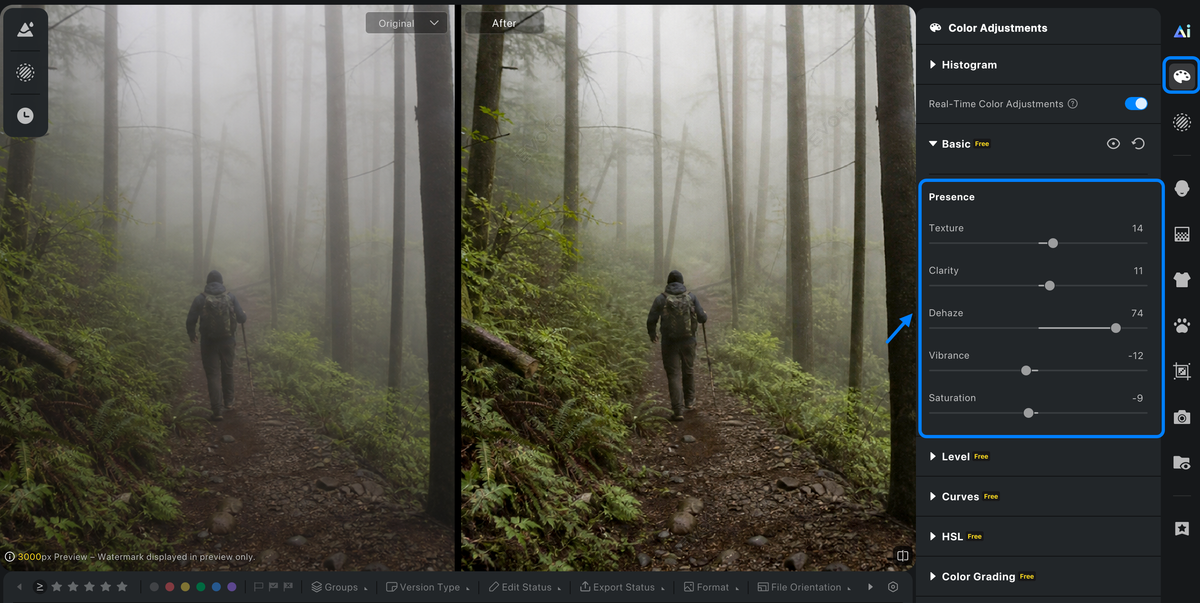Open the pet paw print icon
The height and width of the screenshot is (603, 1200).
pyautogui.click(x=1181, y=326)
